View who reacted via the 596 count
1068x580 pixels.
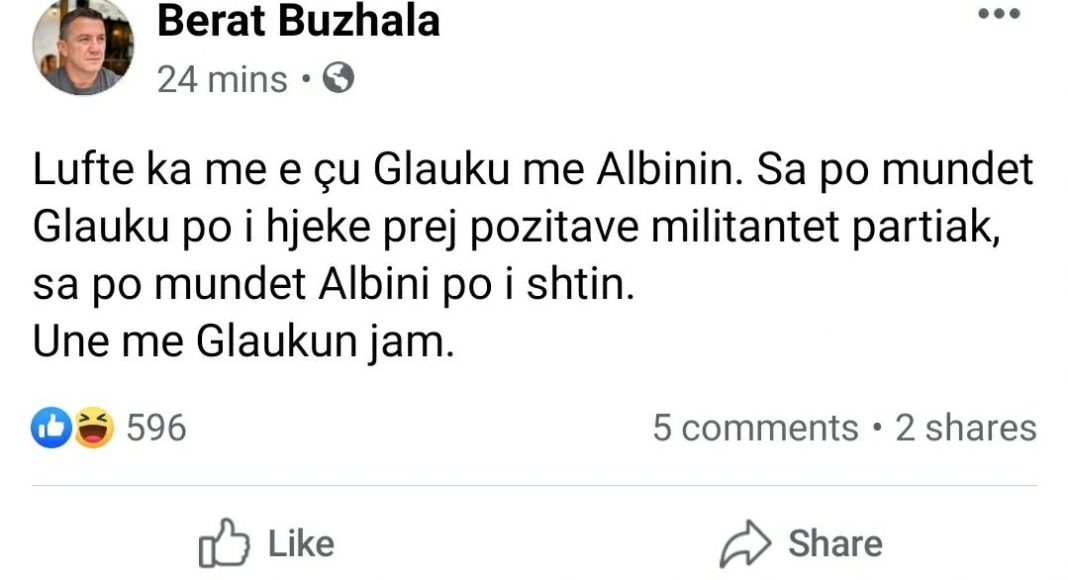tap(157, 429)
